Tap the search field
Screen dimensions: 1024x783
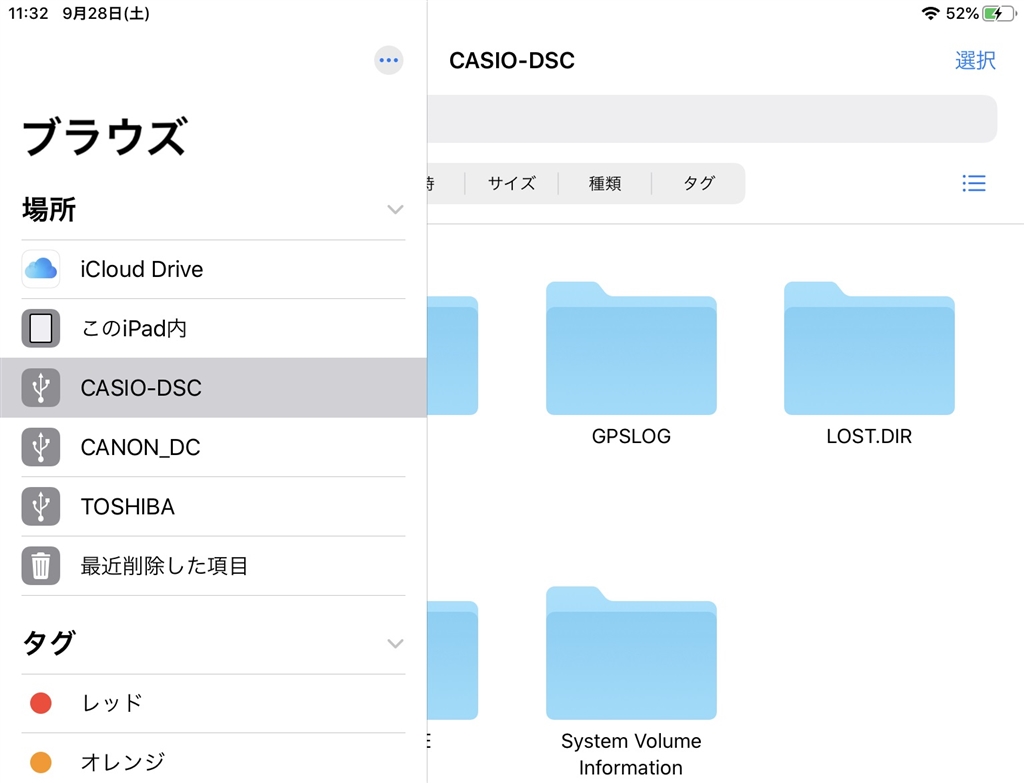712,118
